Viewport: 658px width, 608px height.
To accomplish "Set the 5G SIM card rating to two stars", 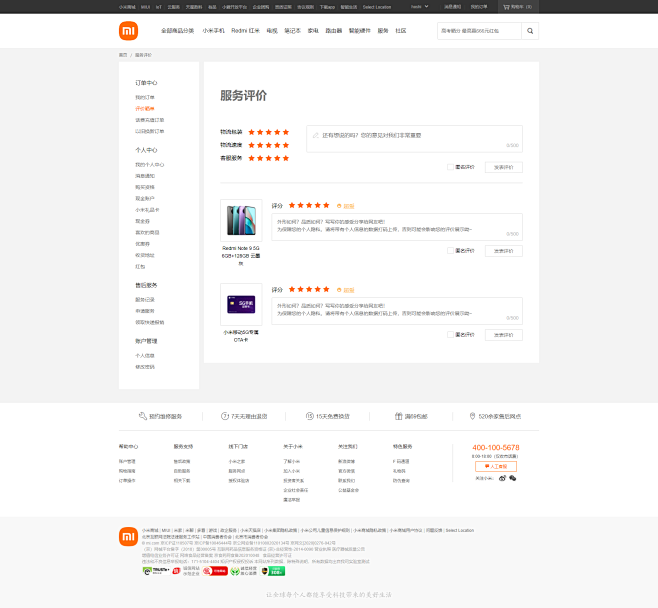I will click(300, 289).
